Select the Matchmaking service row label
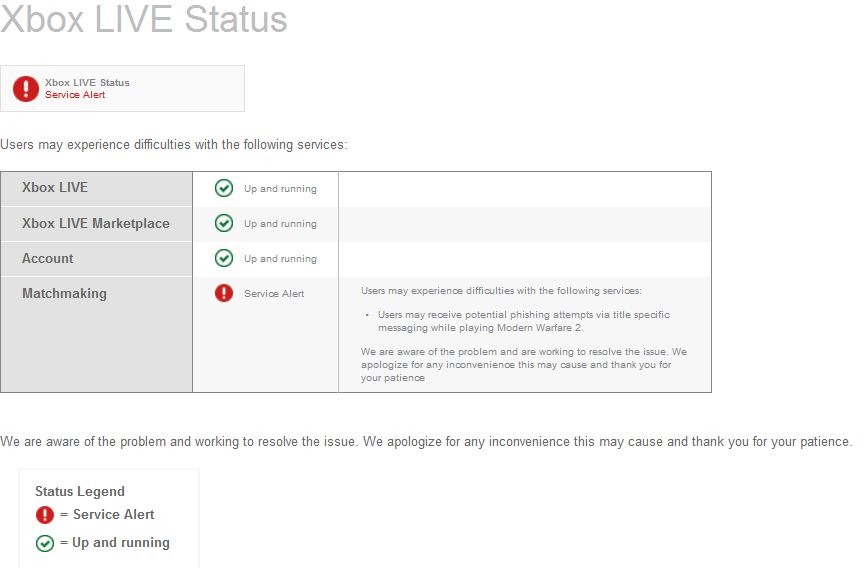This screenshot has height=568, width=865. point(64,293)
